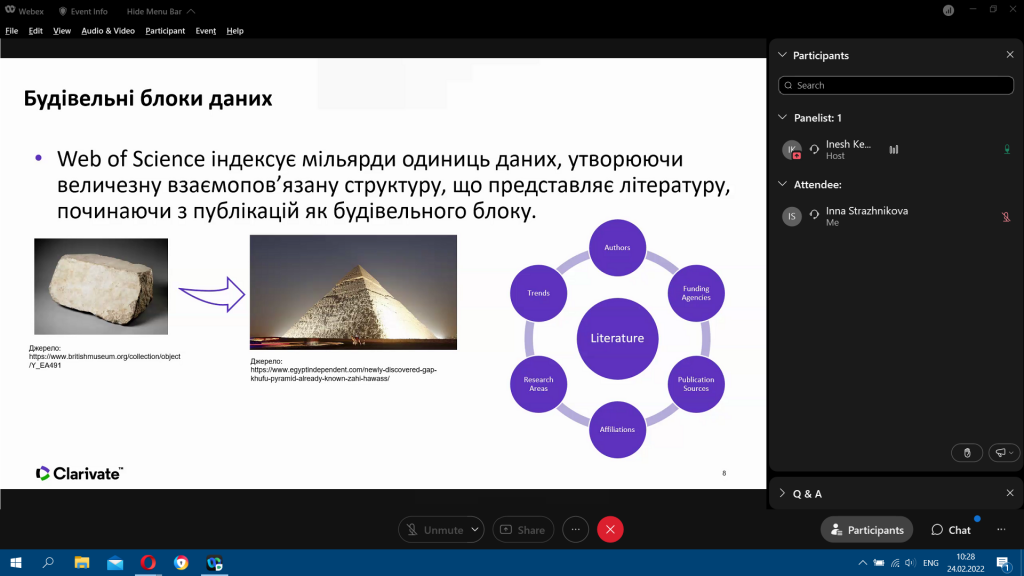The image size is (1024, 576).
Task: Click the Share button
Action: pos(523,530)
